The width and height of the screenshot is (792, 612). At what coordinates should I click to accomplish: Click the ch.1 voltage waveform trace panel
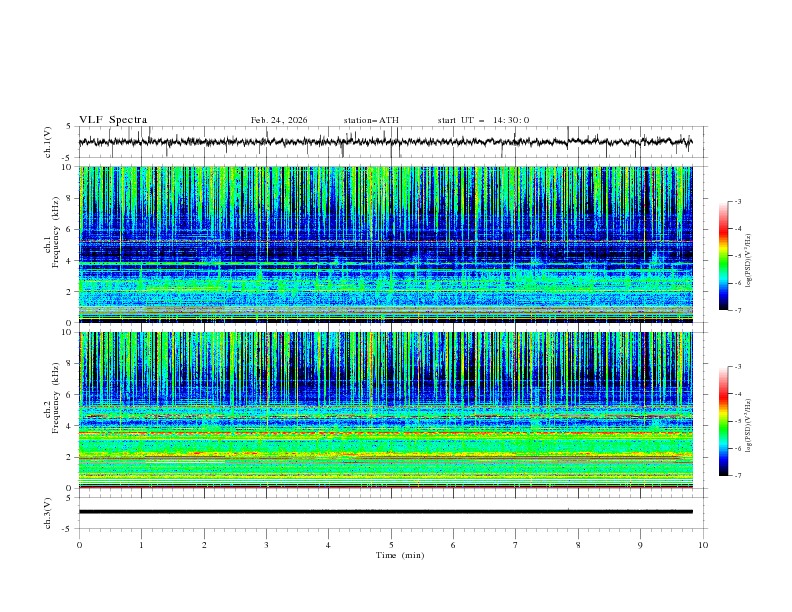click(393, 142)
